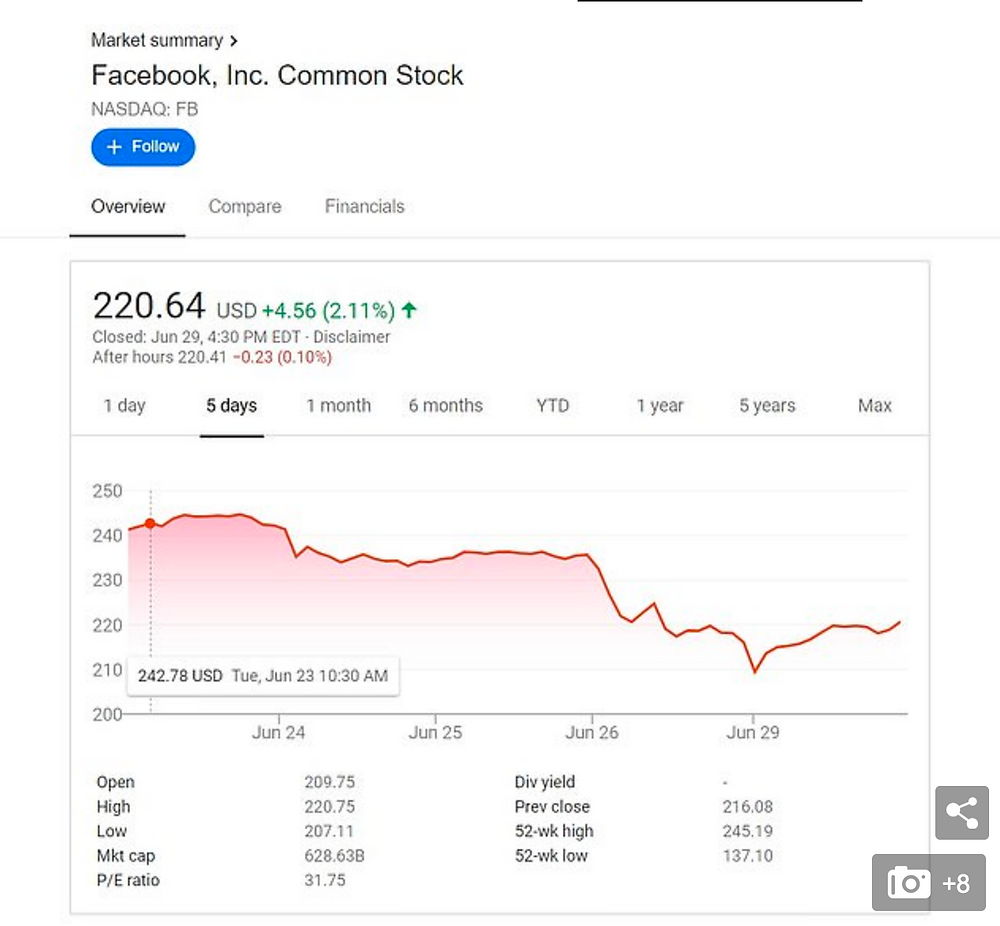Open the Disclaimer link
The width and height of the screenshot is (1000, 926).
(x=351, y=337)
